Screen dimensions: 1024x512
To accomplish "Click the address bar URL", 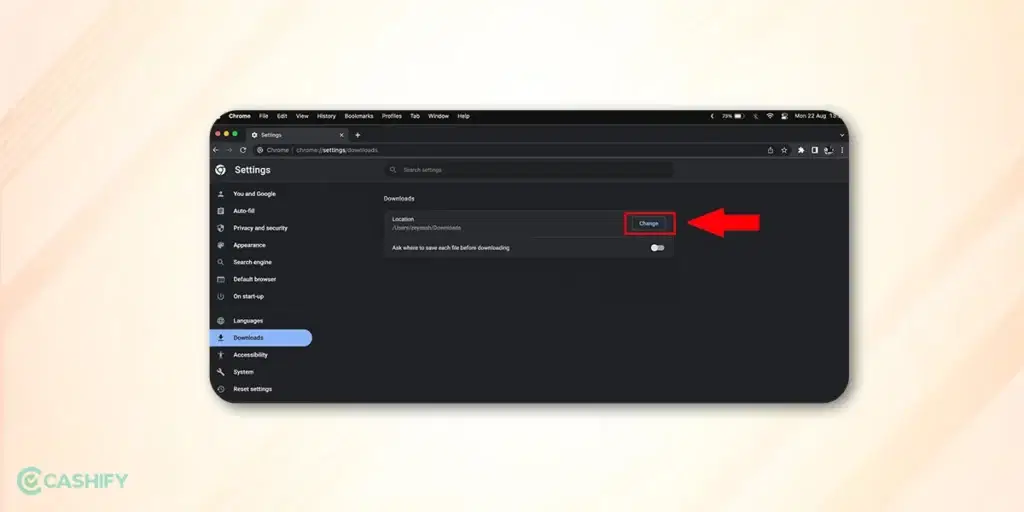I will point(337,150).
